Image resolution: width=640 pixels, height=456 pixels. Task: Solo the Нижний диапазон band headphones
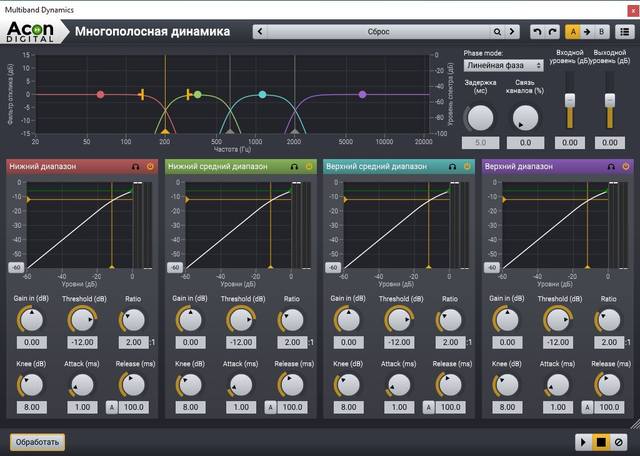click(x=136, y=167)
